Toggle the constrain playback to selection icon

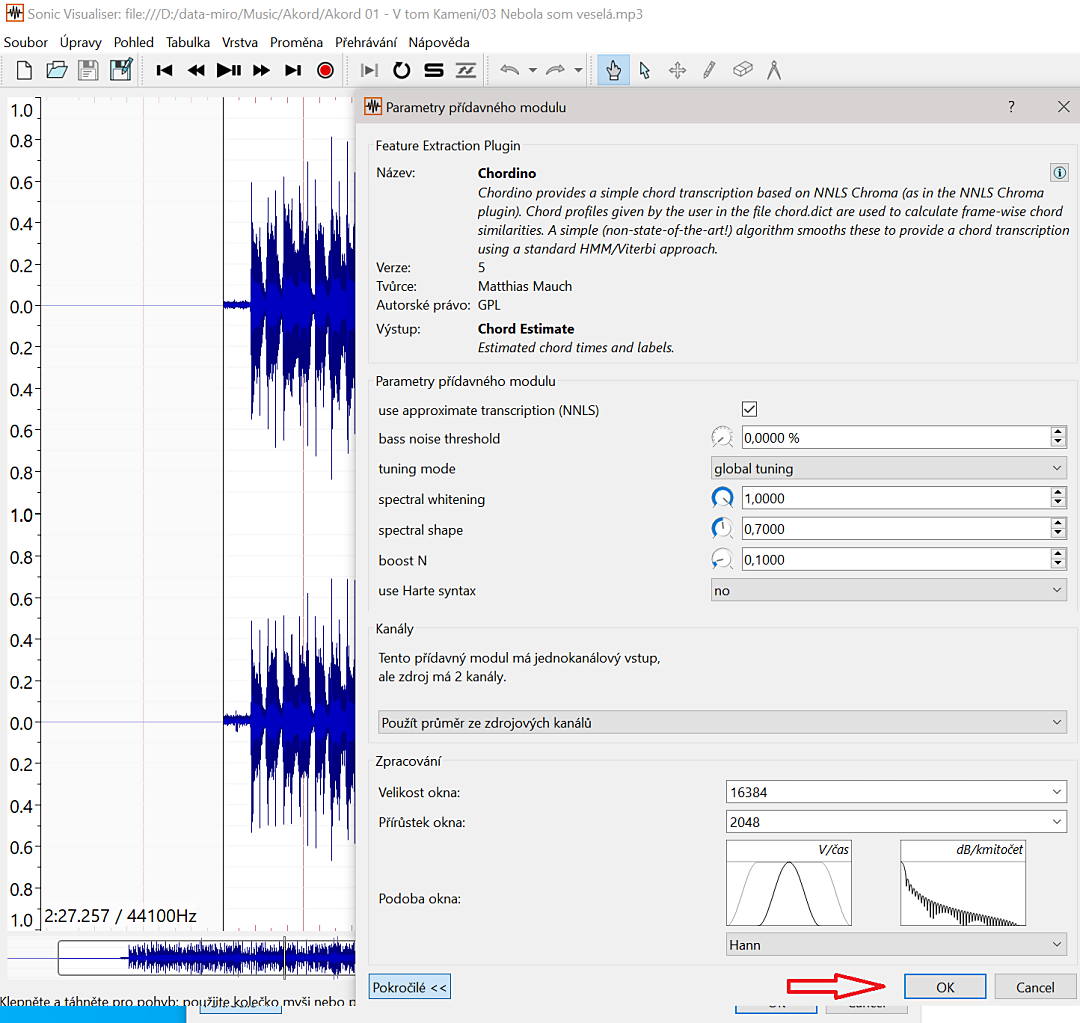tap(369, 70)
